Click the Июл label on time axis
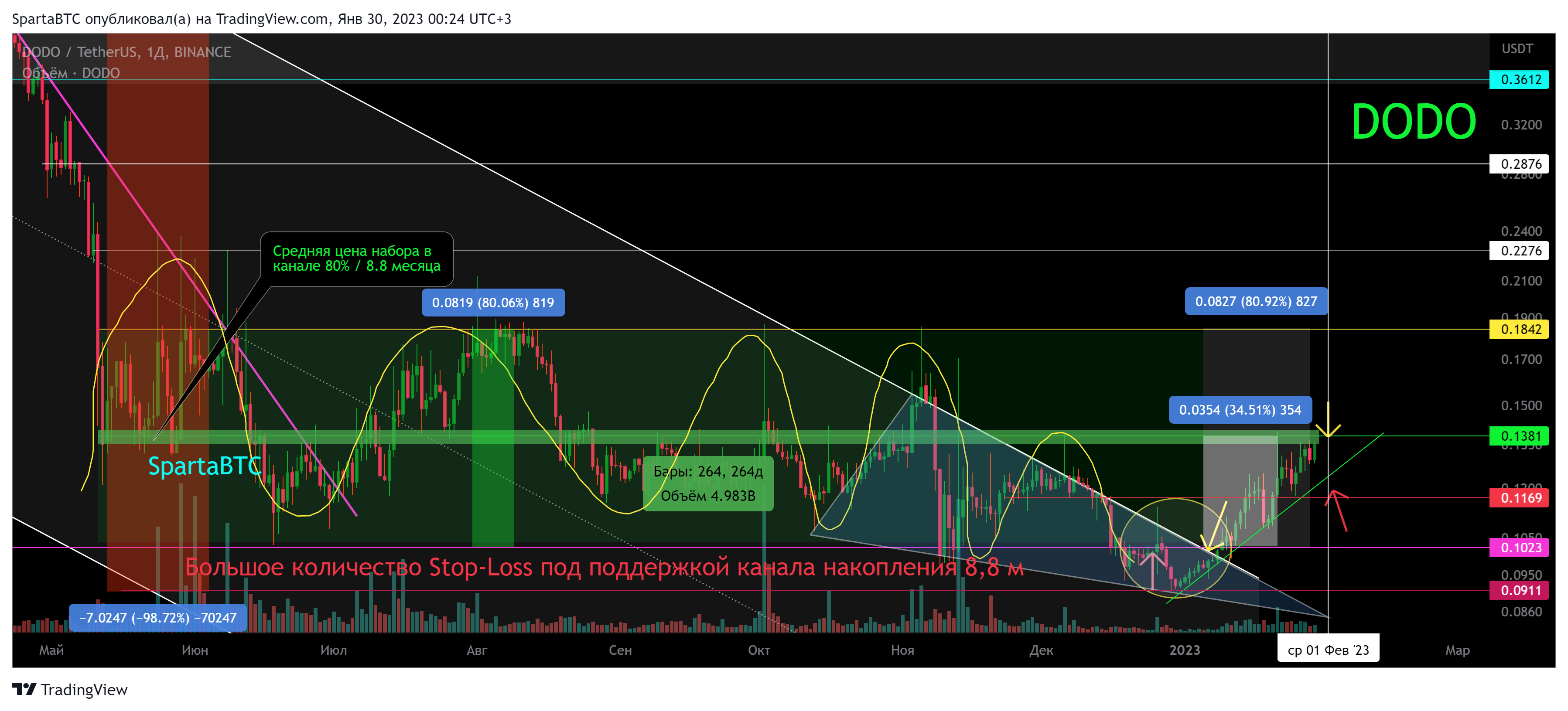Viewport: 1568px width, 711px height. [x=334, y=650]
